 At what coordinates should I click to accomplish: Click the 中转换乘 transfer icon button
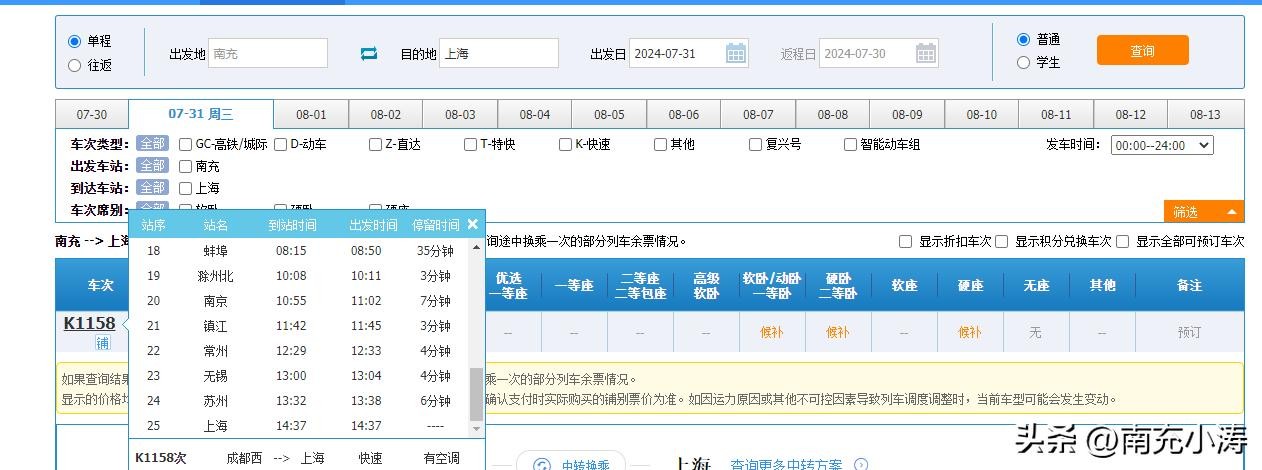click(x=542, y=464)
